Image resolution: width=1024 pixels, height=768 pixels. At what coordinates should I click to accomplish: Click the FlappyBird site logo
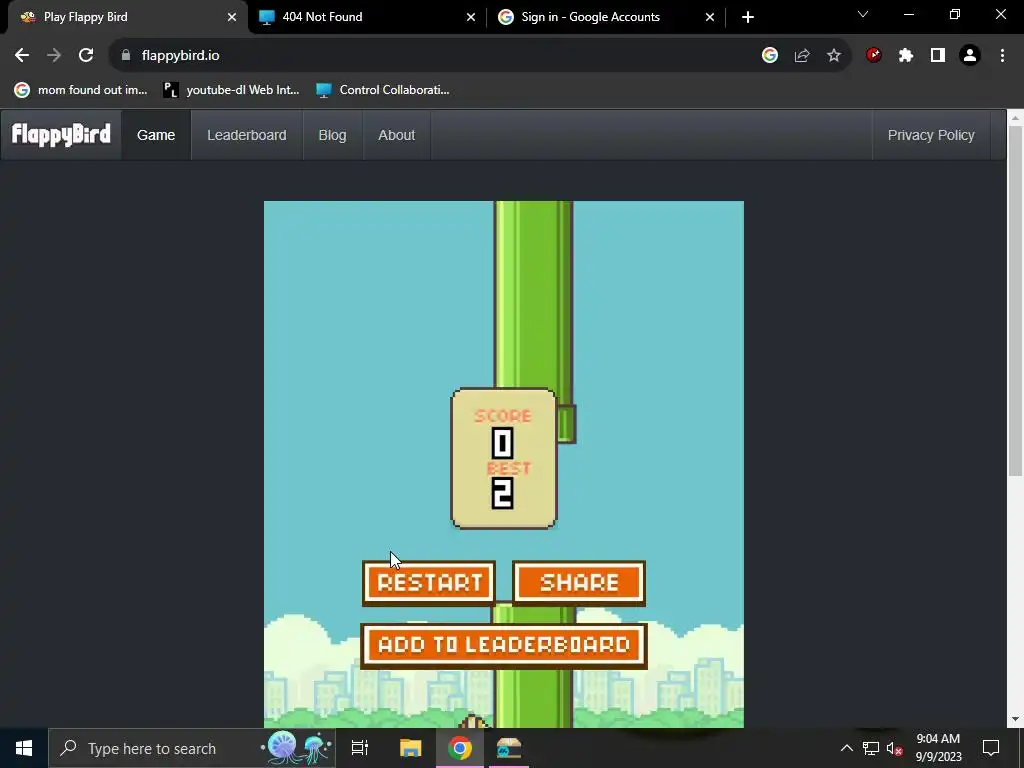coord(61,135)
